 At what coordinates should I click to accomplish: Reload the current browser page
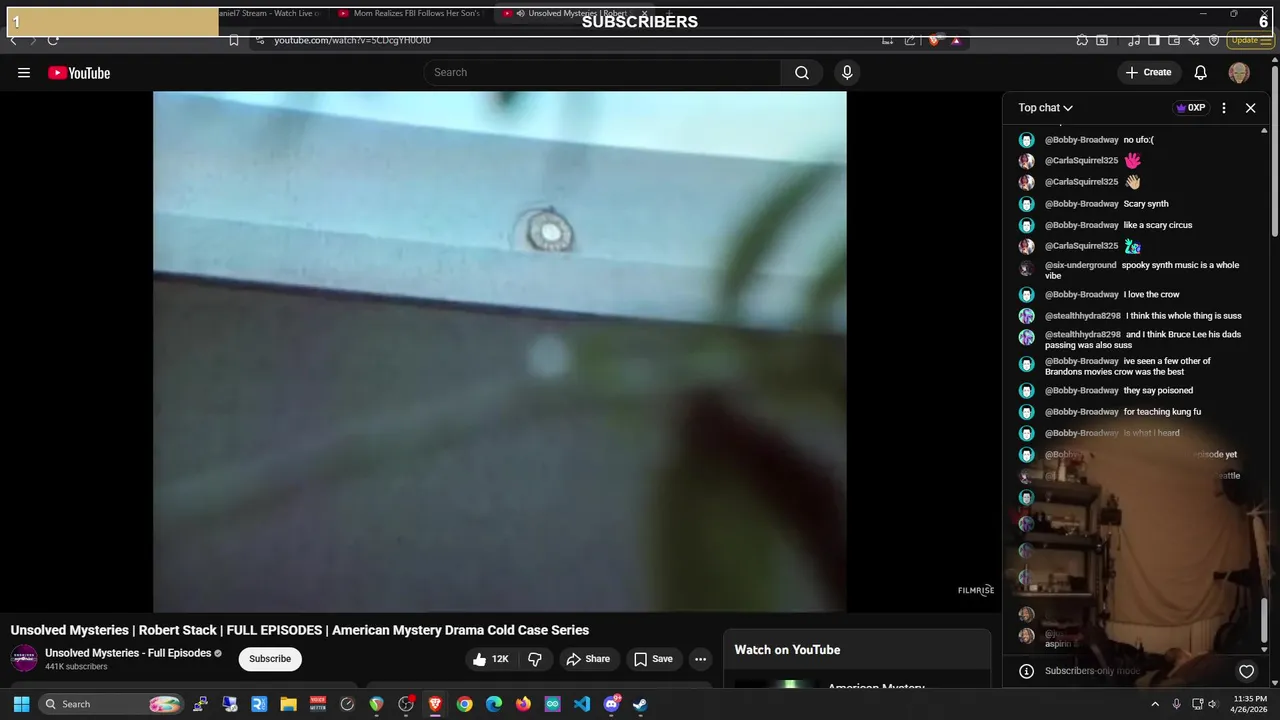53,40
